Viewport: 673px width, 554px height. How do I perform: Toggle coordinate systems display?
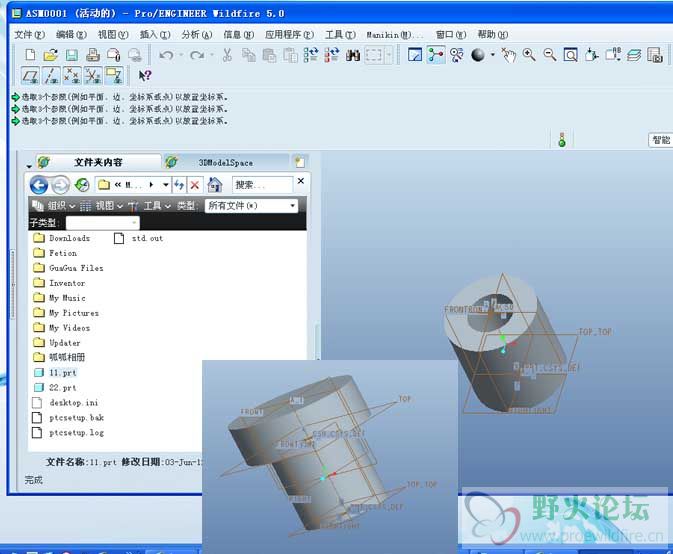93,76
